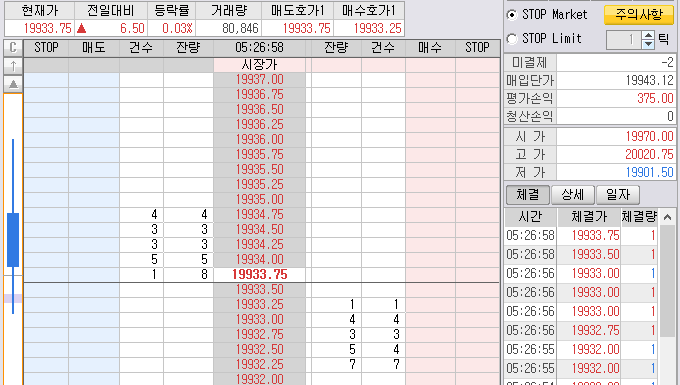Click price 19937.00 in the ladder
680x385 pixels.
pyautogui.click(x=259, y=80)
